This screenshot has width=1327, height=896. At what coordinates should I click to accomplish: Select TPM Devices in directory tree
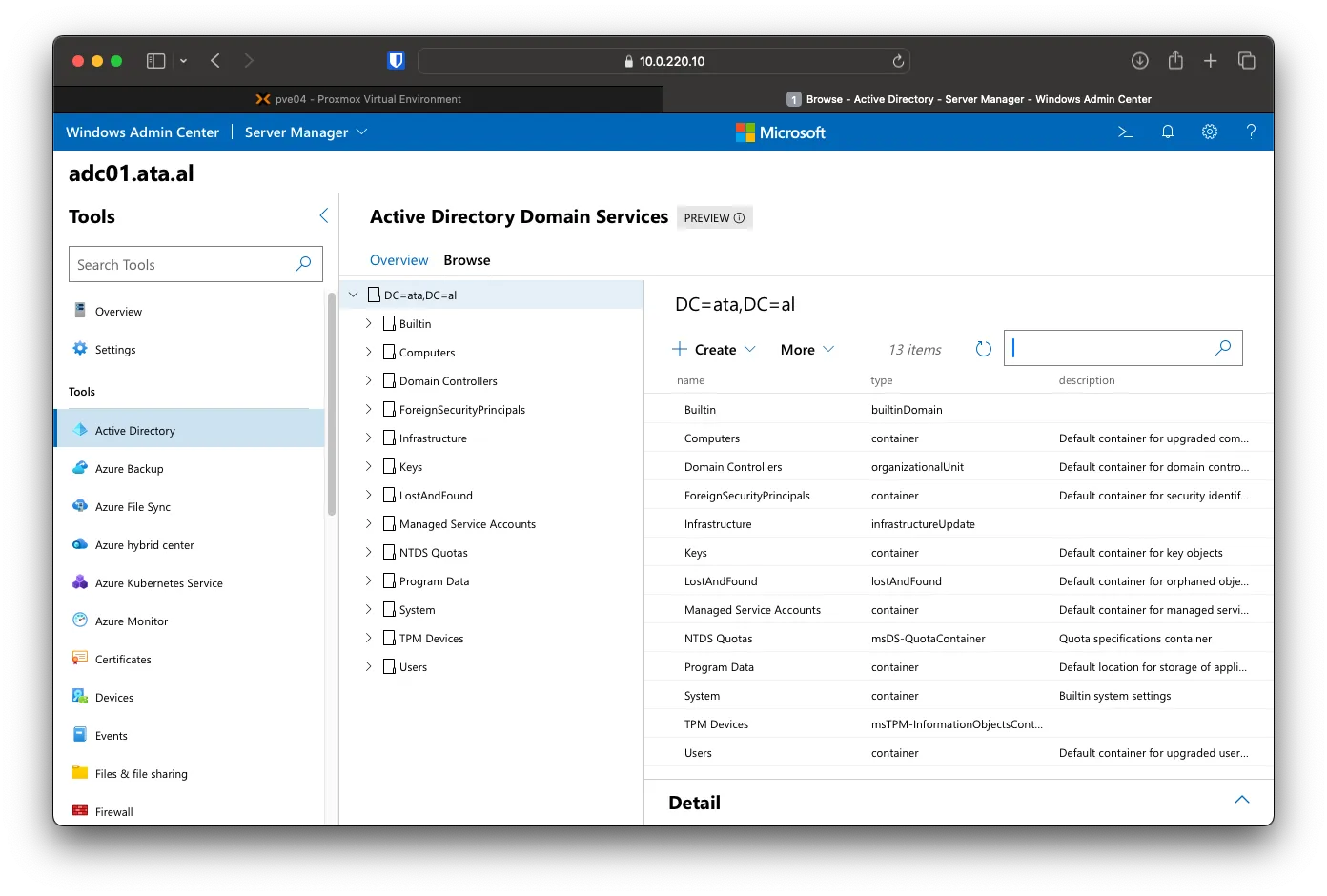click(431, 639)
